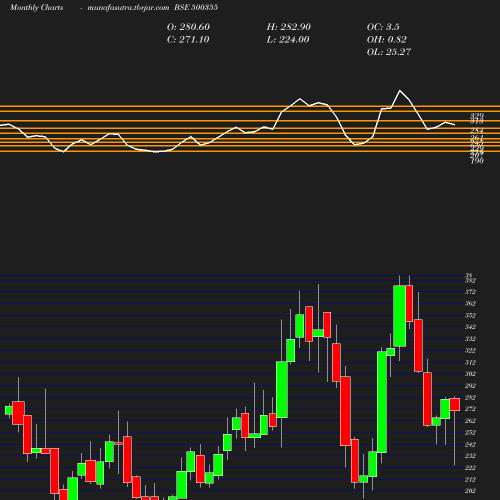Click the 'OC: 3.5' reading

383,27
